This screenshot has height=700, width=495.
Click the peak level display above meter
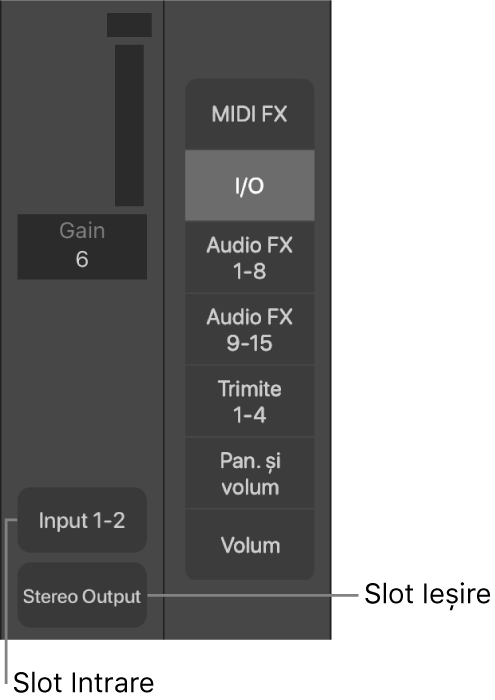pos(129,25)
